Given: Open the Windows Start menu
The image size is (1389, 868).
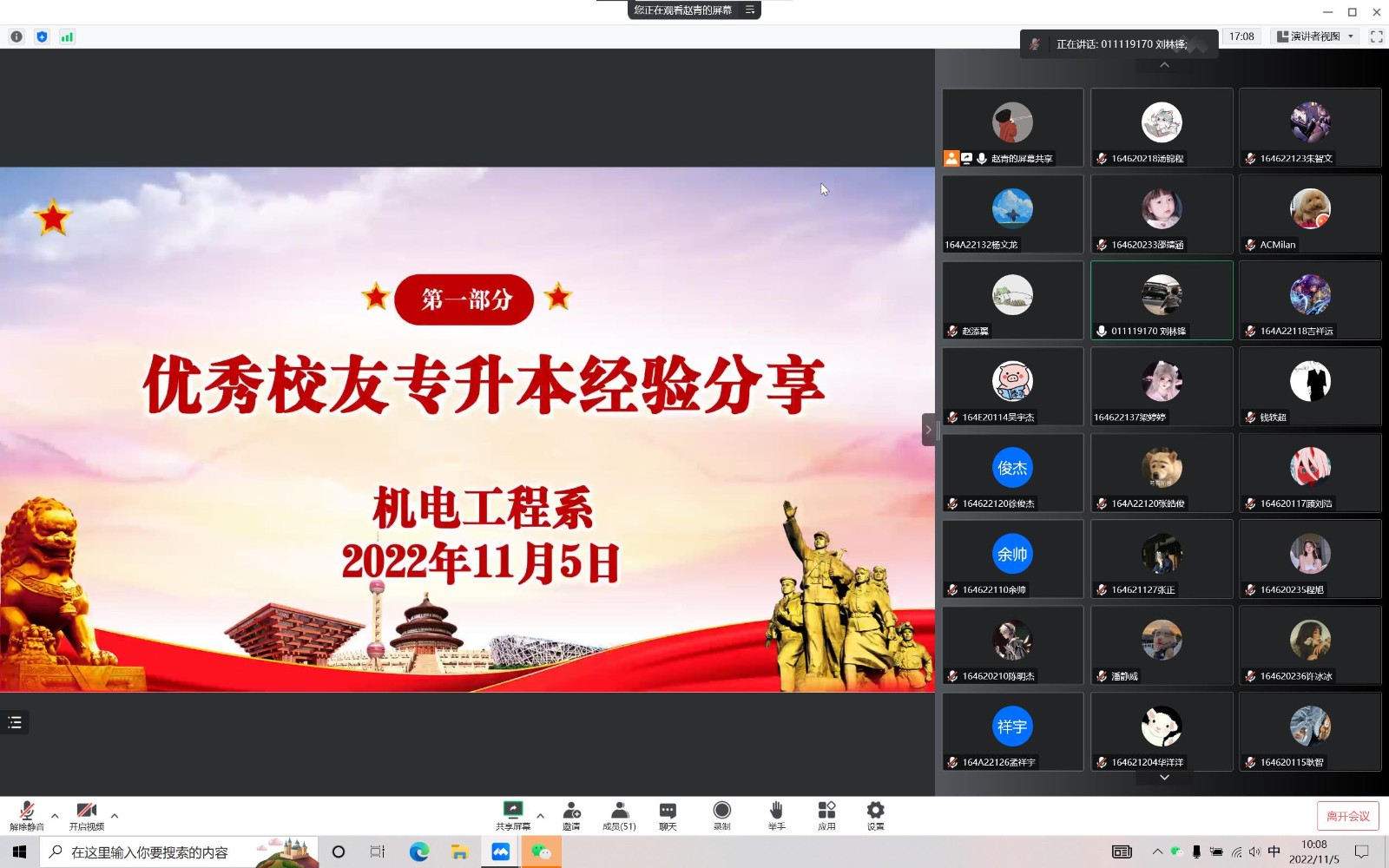Looking at the screenshot, I should [x=20, y=852].
